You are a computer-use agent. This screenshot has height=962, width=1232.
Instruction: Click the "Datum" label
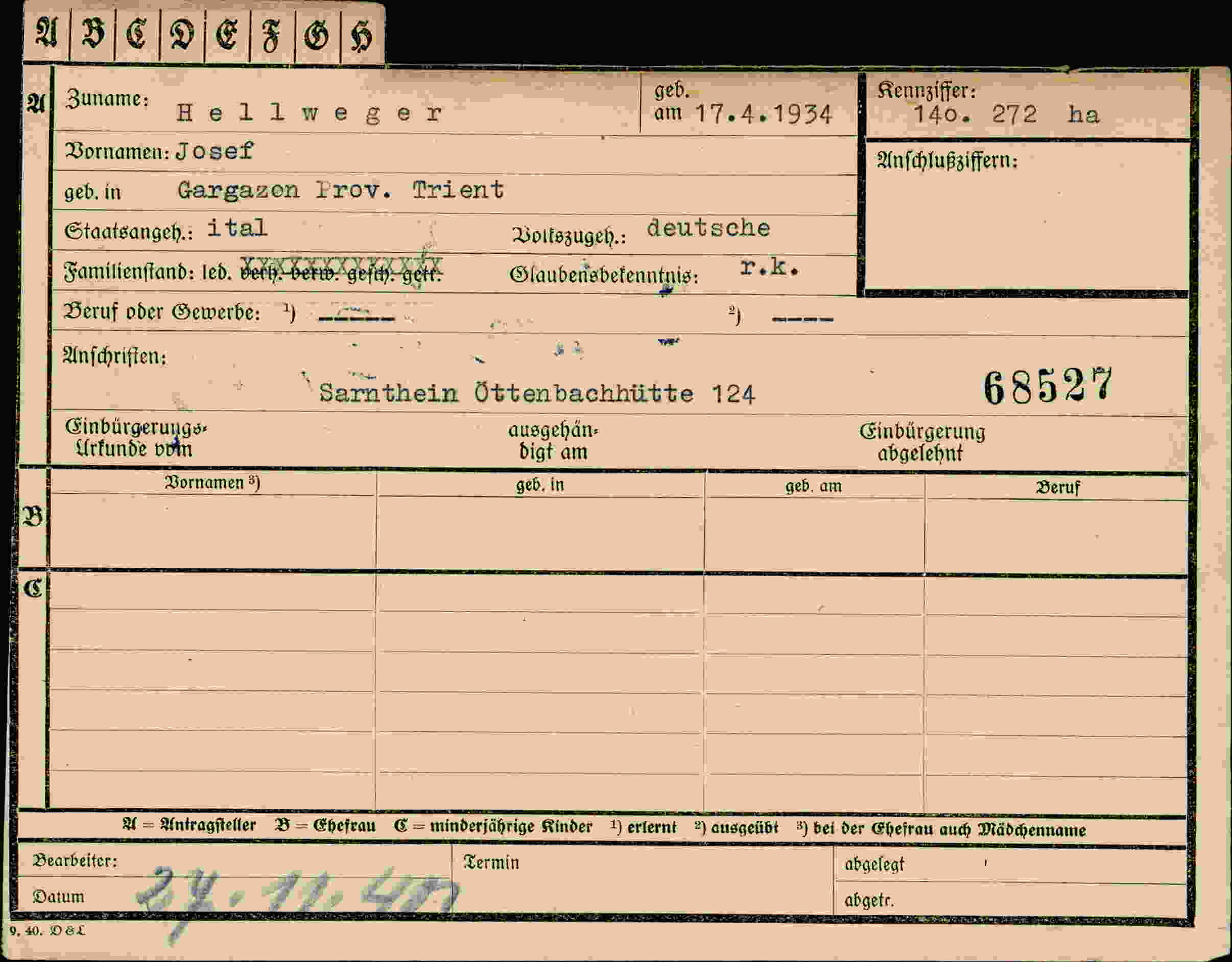58,896
